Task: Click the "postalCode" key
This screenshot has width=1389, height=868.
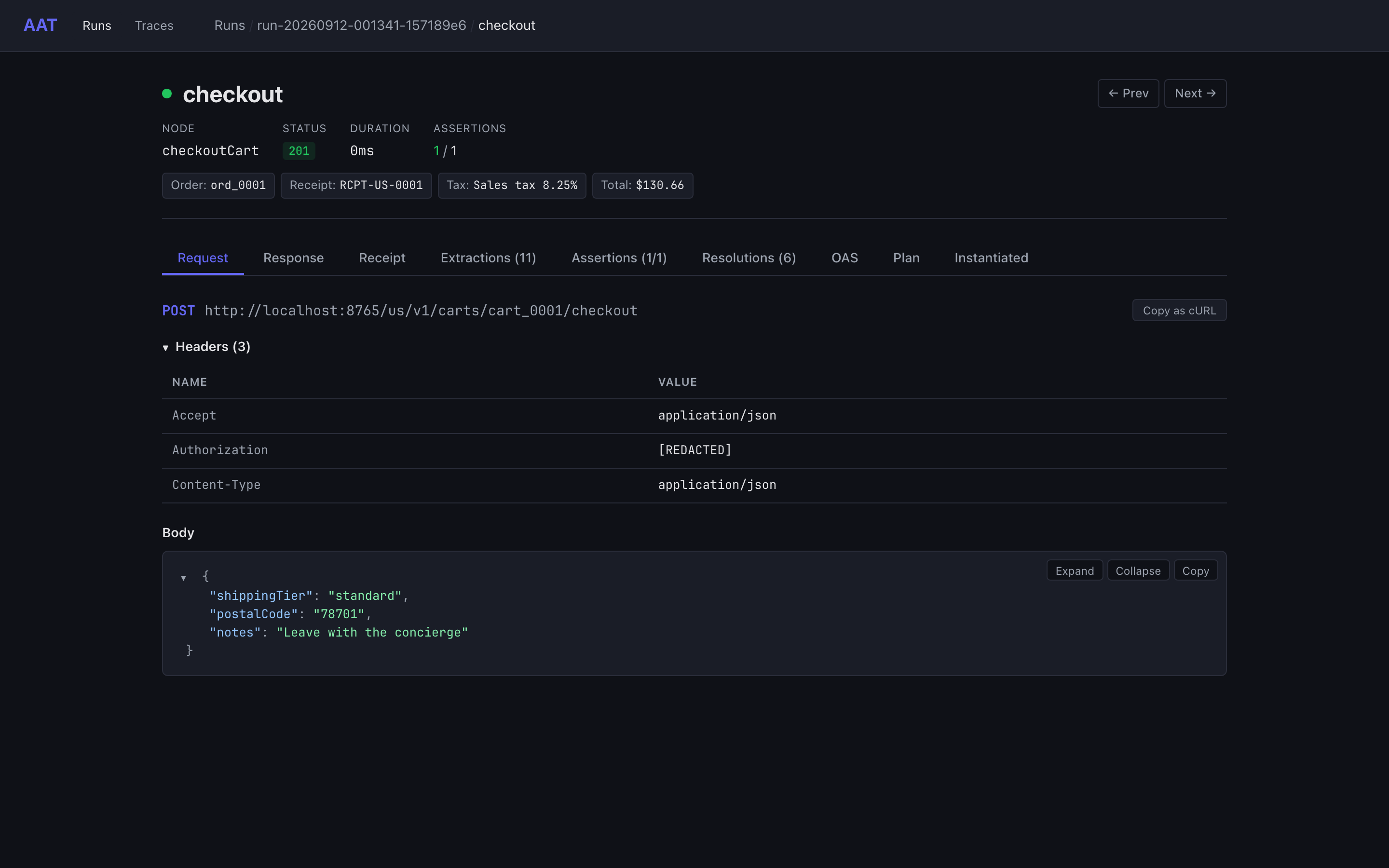Action: [253, 614]
